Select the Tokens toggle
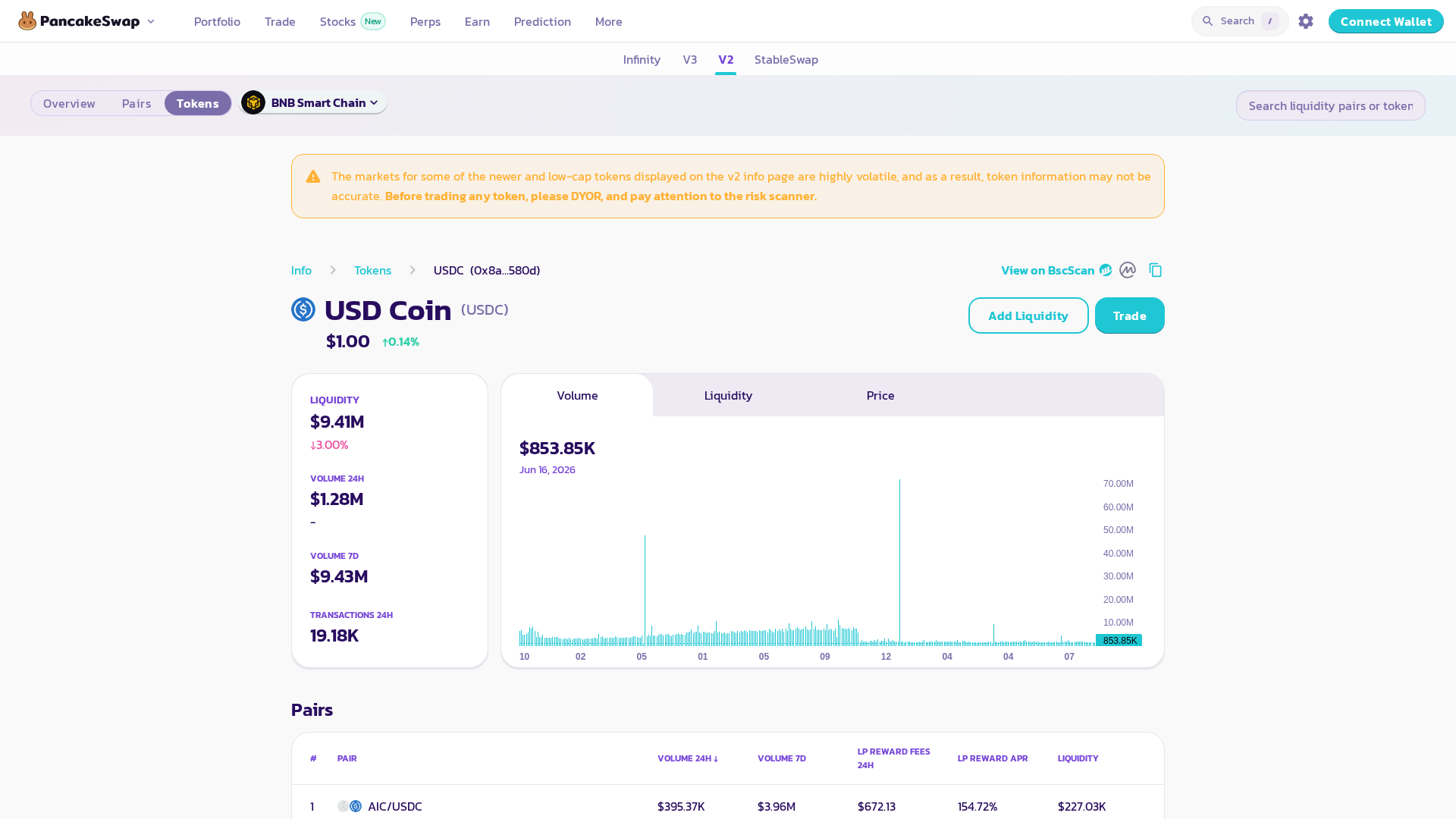The width and height of the screenshot is (1456, 819). click(198, 103)
